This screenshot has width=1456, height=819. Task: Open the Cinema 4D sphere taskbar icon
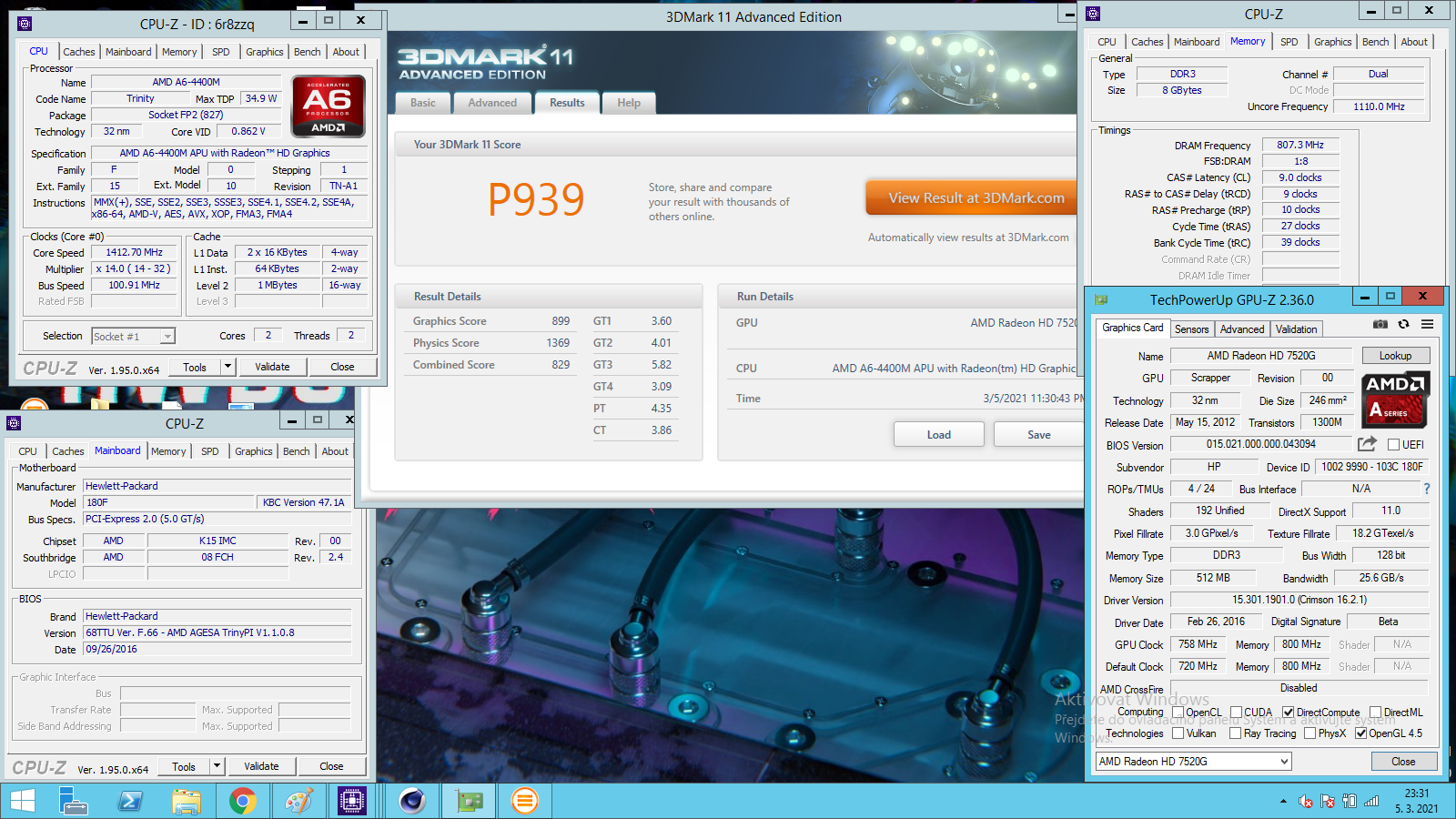click(412, 801)
